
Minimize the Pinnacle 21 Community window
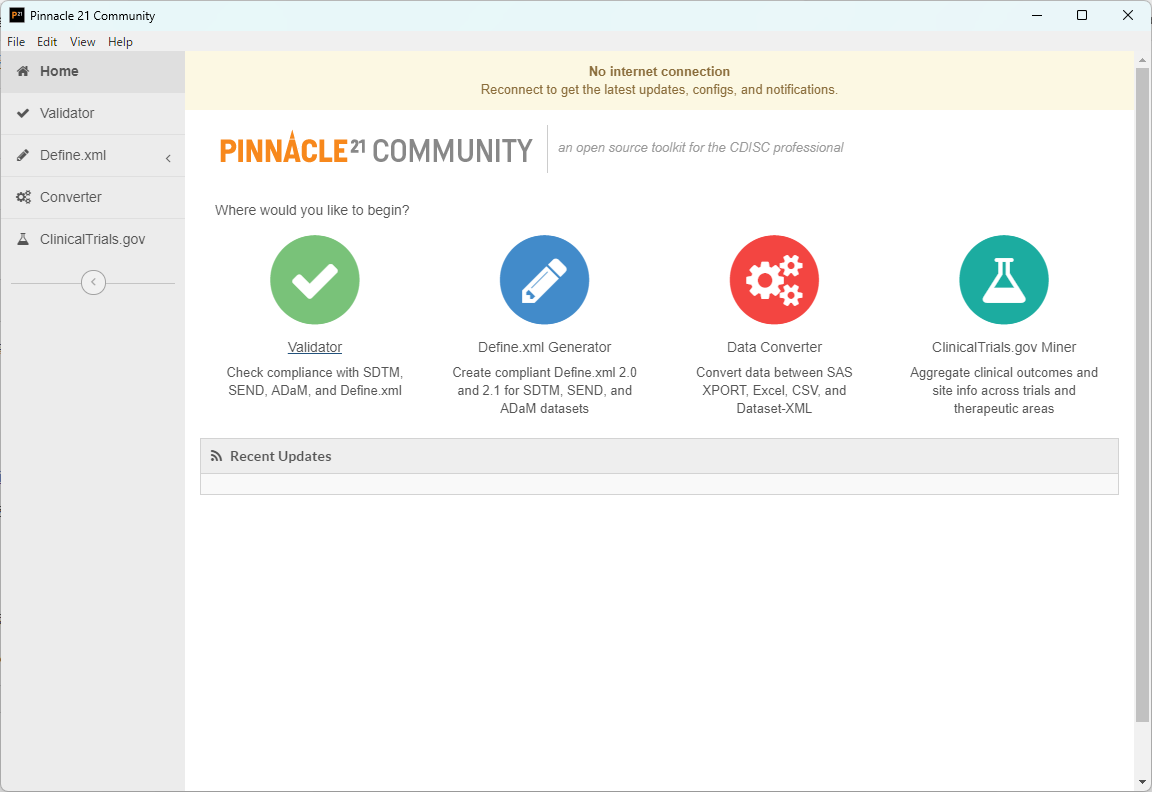tap(1037, 15)
